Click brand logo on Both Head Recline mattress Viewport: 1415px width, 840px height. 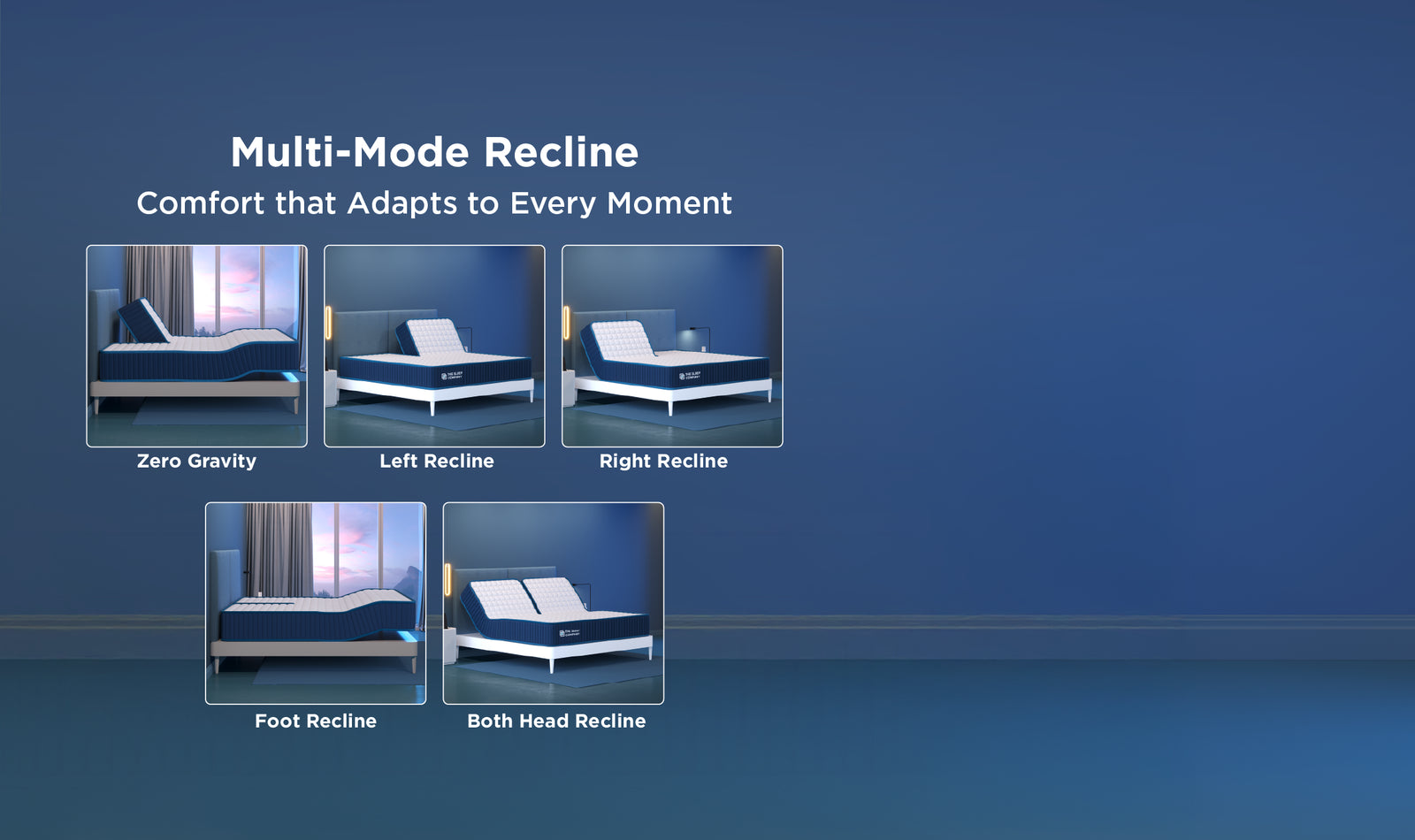(x=570, y=633)
